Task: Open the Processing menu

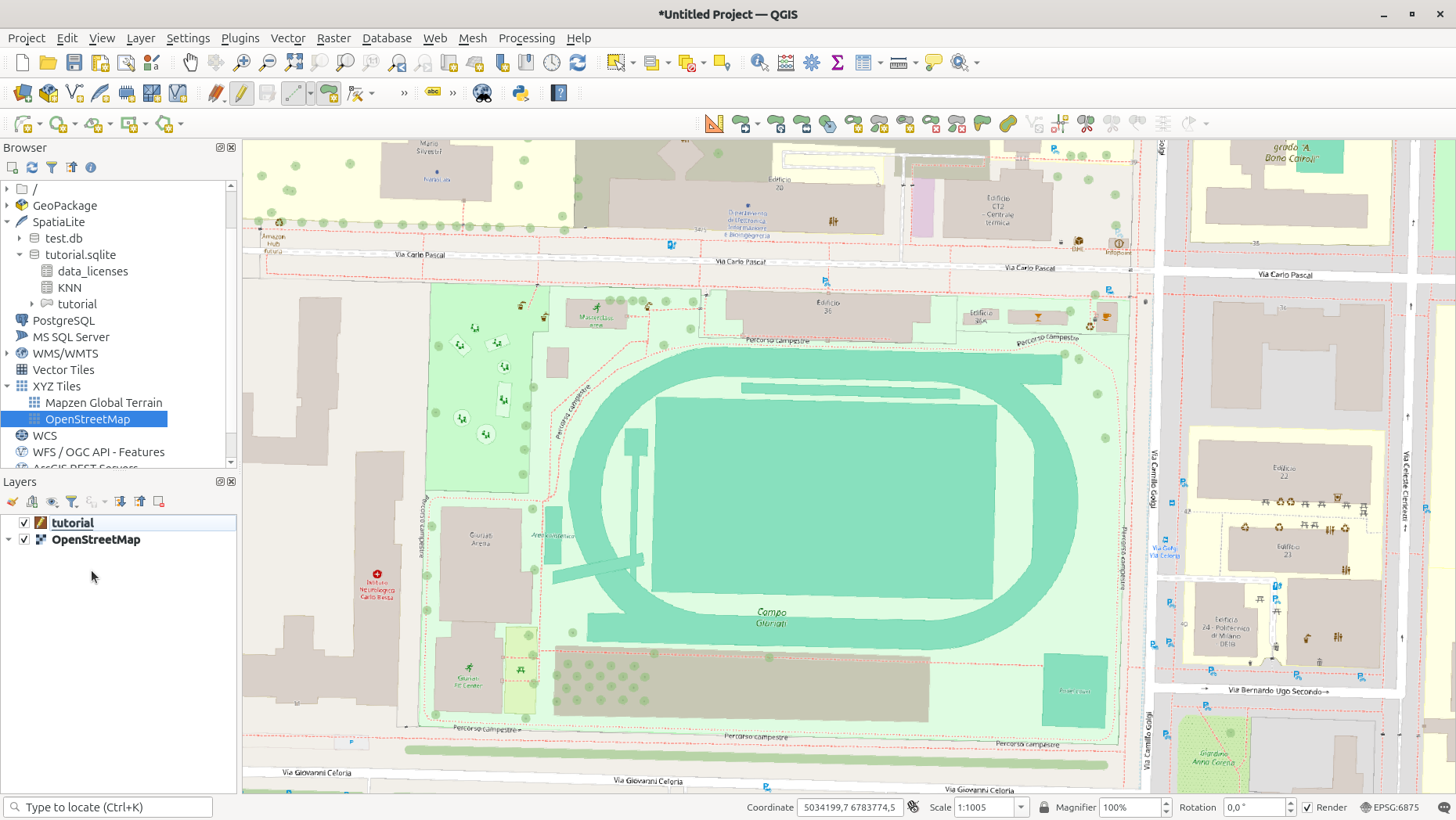Action: [526, 38]
